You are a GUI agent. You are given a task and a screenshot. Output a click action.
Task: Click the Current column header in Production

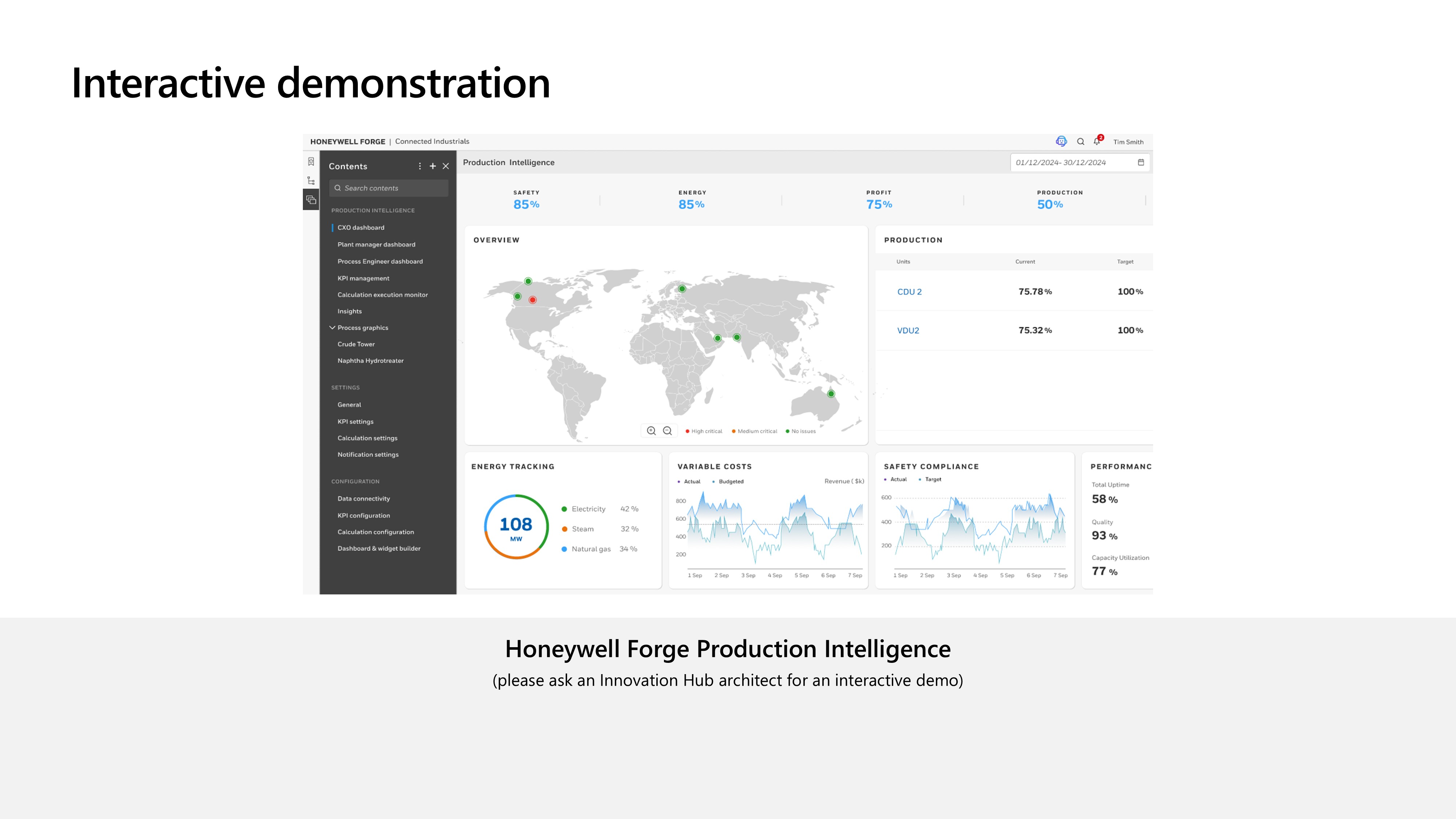point(1025,262)
